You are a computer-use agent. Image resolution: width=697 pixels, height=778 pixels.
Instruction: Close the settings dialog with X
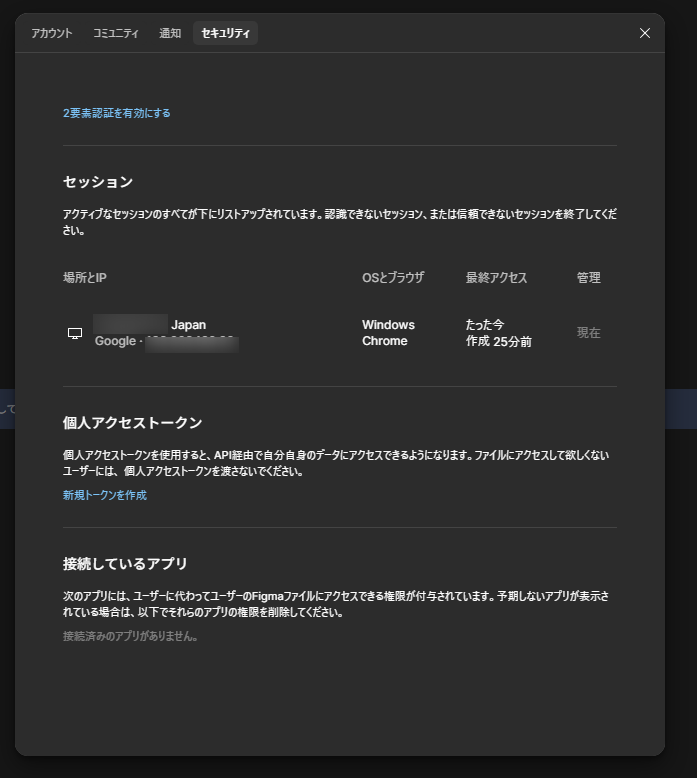(645, 33)
